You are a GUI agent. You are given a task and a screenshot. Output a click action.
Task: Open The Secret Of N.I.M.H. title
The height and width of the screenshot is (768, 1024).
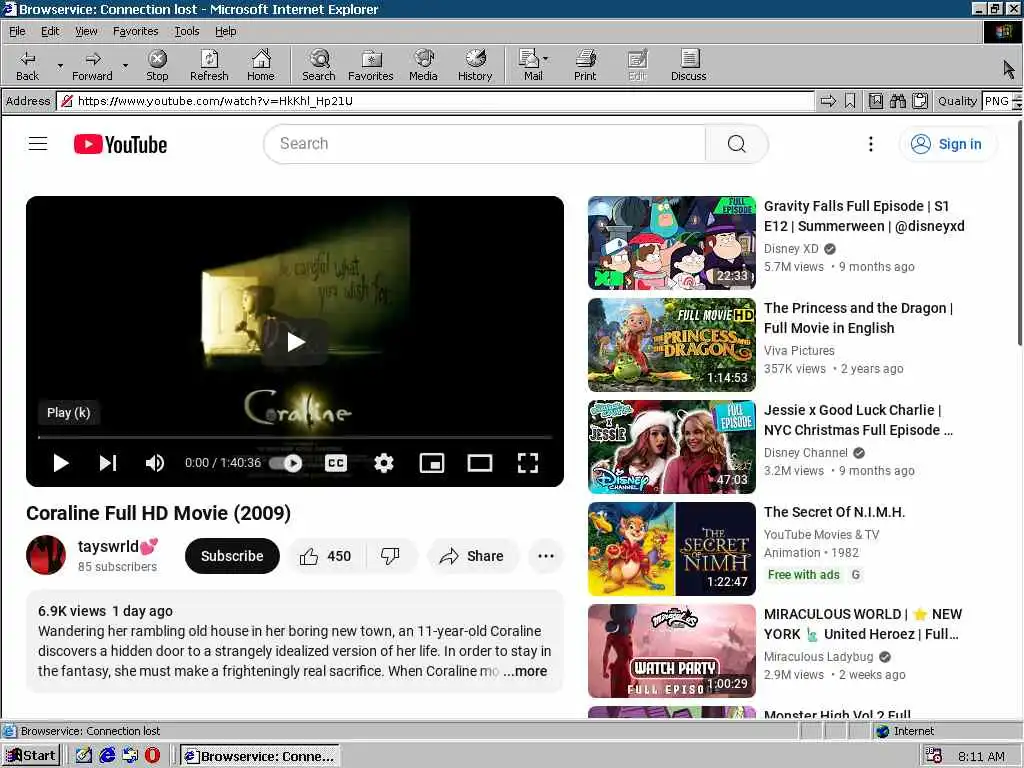coord(834,512)
